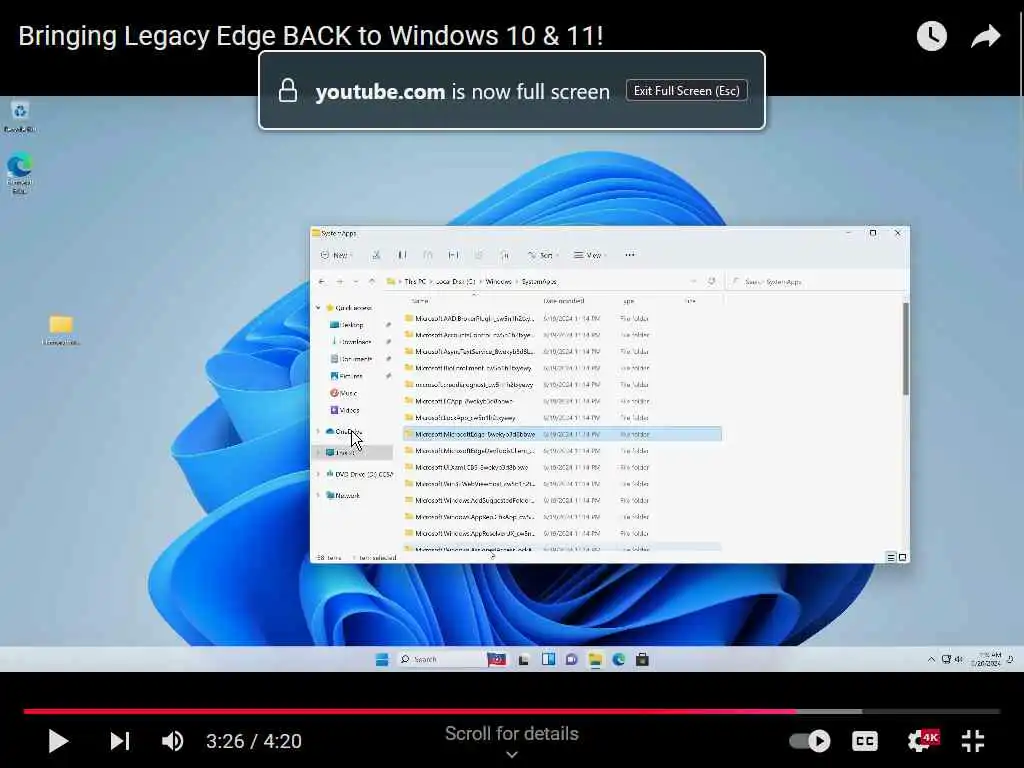Click the Explorer Forward arrow
Screen dimensions: 1024x768
[340, 281]
